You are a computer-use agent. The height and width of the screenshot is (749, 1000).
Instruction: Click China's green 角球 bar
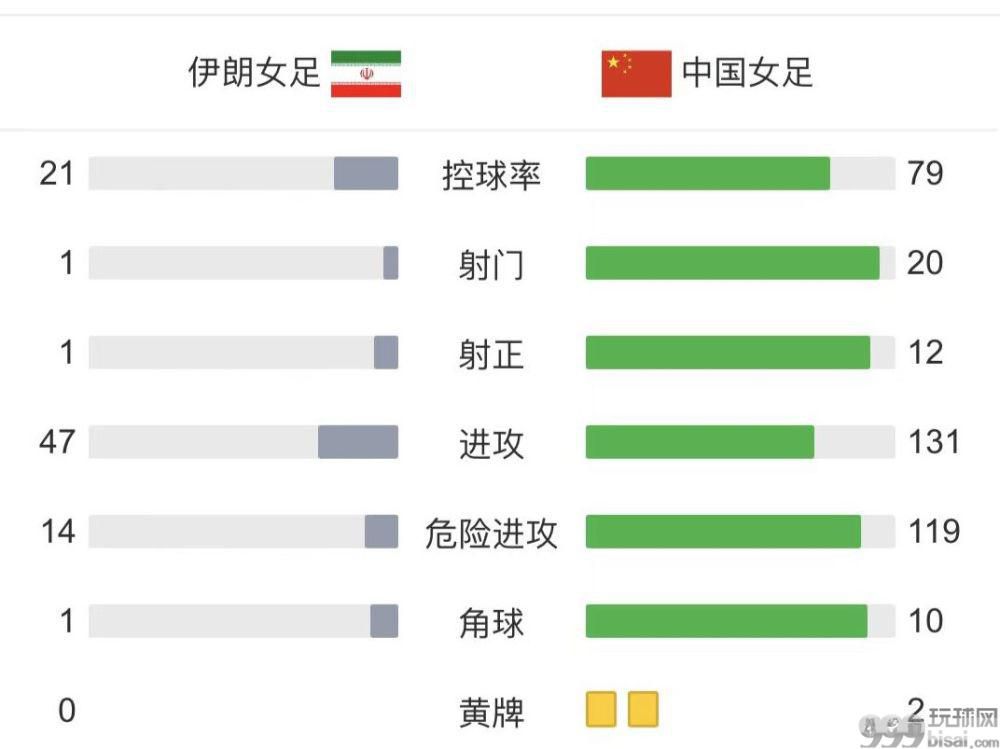click(727, 621)
